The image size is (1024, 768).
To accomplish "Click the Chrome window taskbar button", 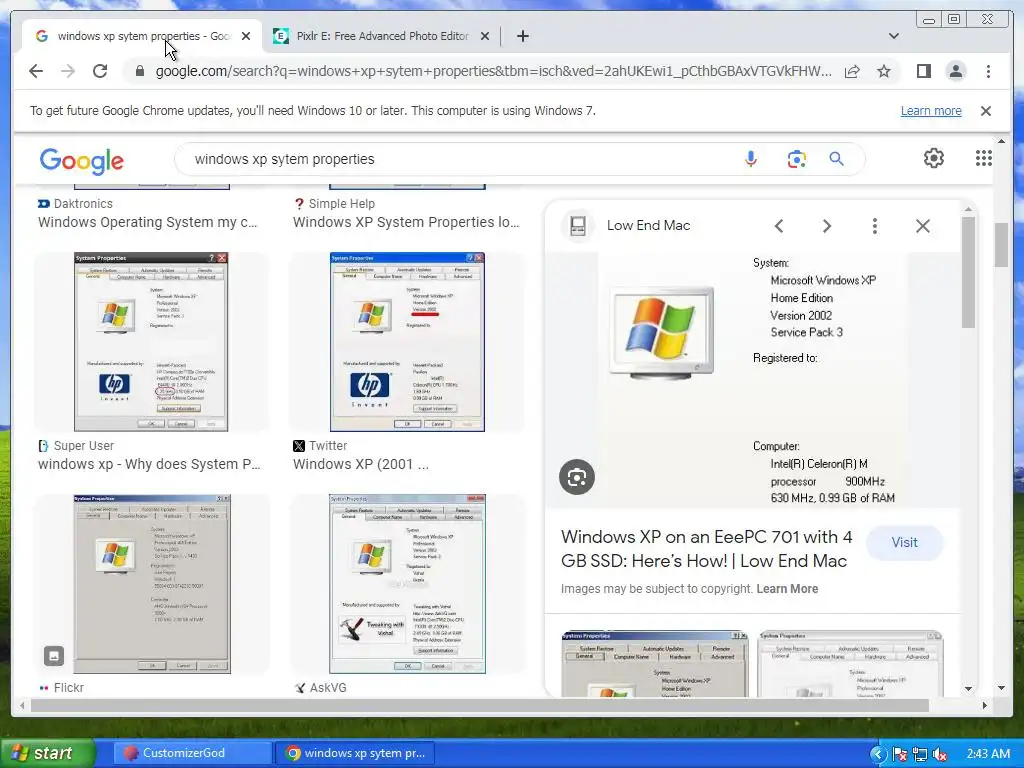I will [x=355, y=754].
